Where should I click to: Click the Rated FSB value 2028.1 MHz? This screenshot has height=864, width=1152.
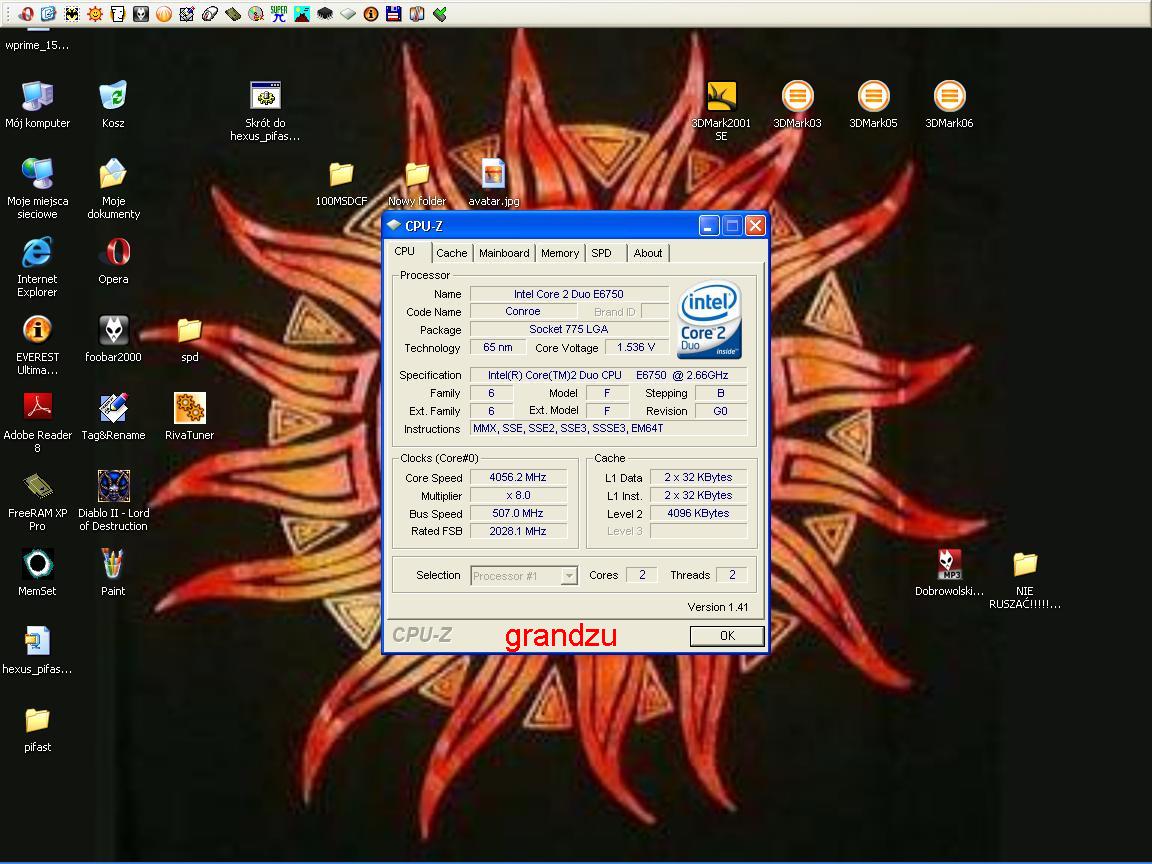(518, 531)
